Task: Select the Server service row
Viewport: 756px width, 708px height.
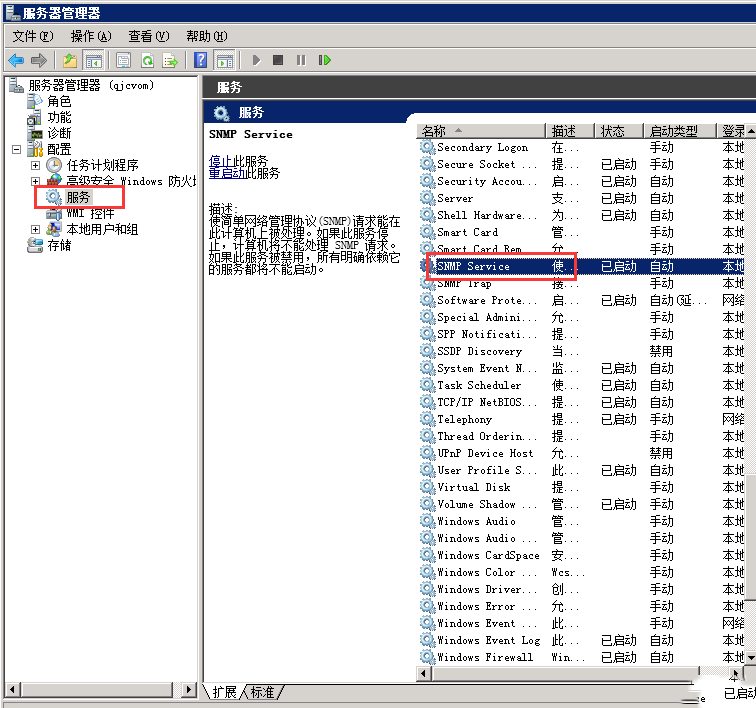Action: (581, 198)
